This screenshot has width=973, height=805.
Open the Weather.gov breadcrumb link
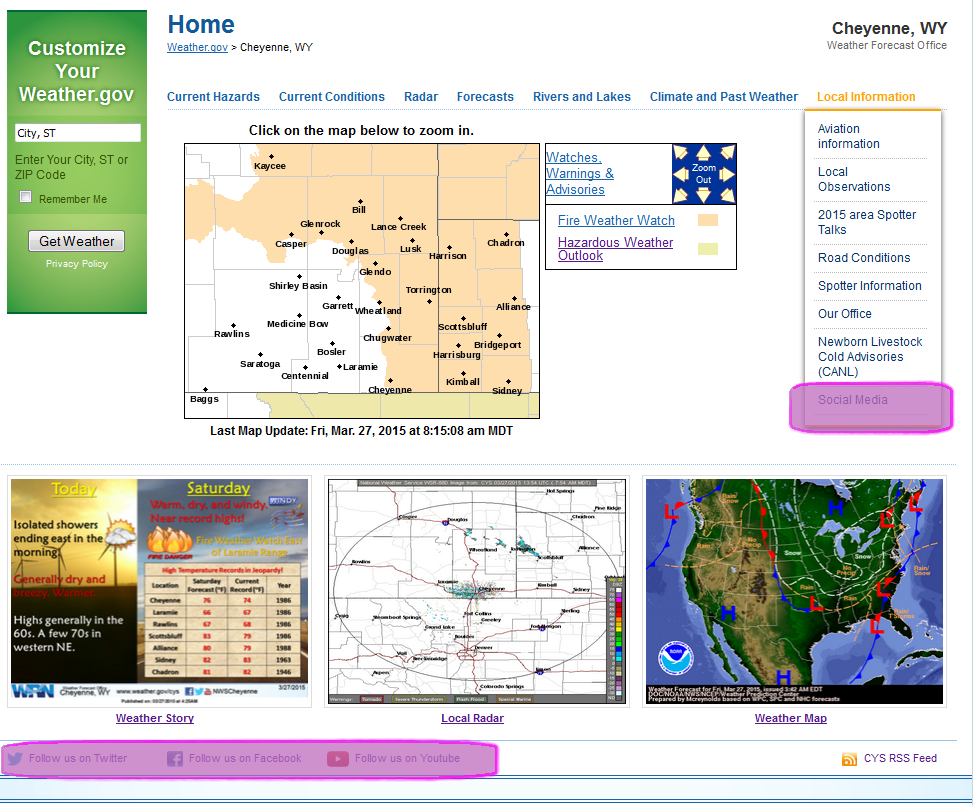[x=197, y=47]
